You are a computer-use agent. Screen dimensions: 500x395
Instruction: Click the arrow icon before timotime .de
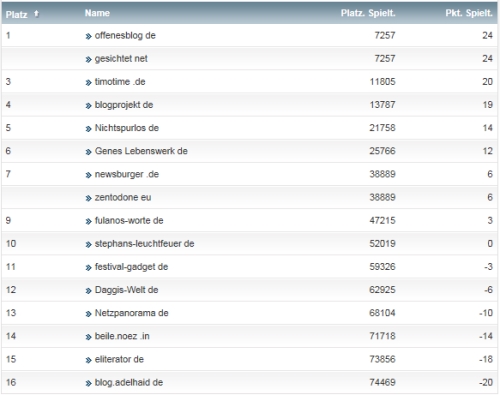click(x=88, y=83)
